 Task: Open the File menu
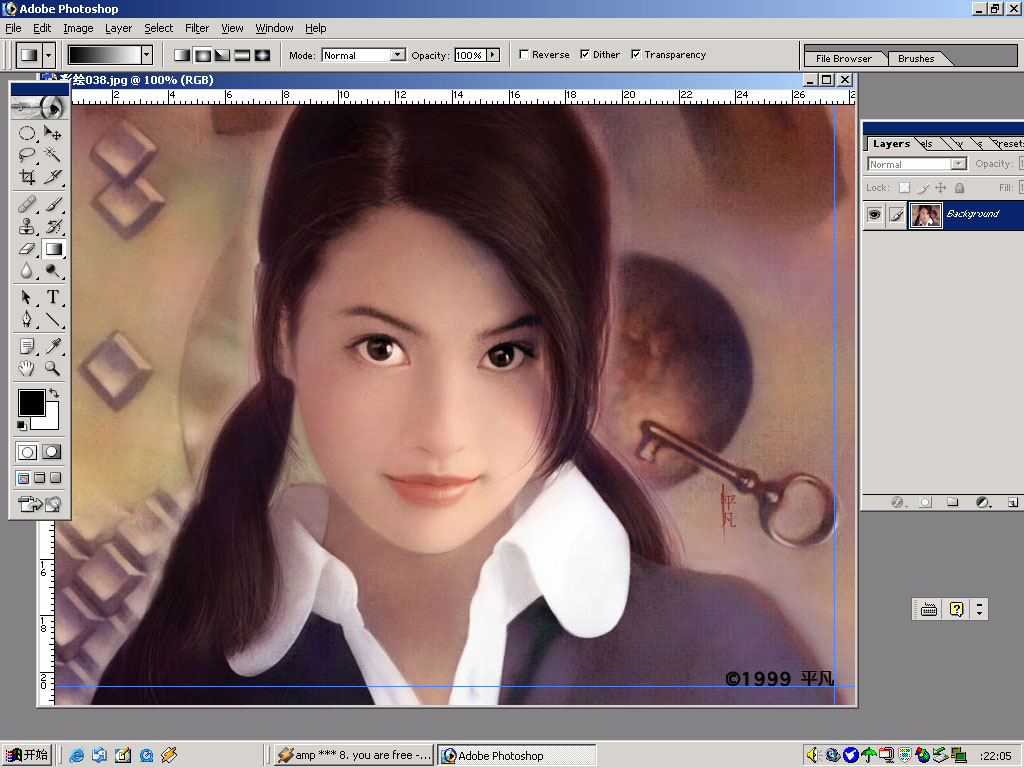[x=13, y=28]
